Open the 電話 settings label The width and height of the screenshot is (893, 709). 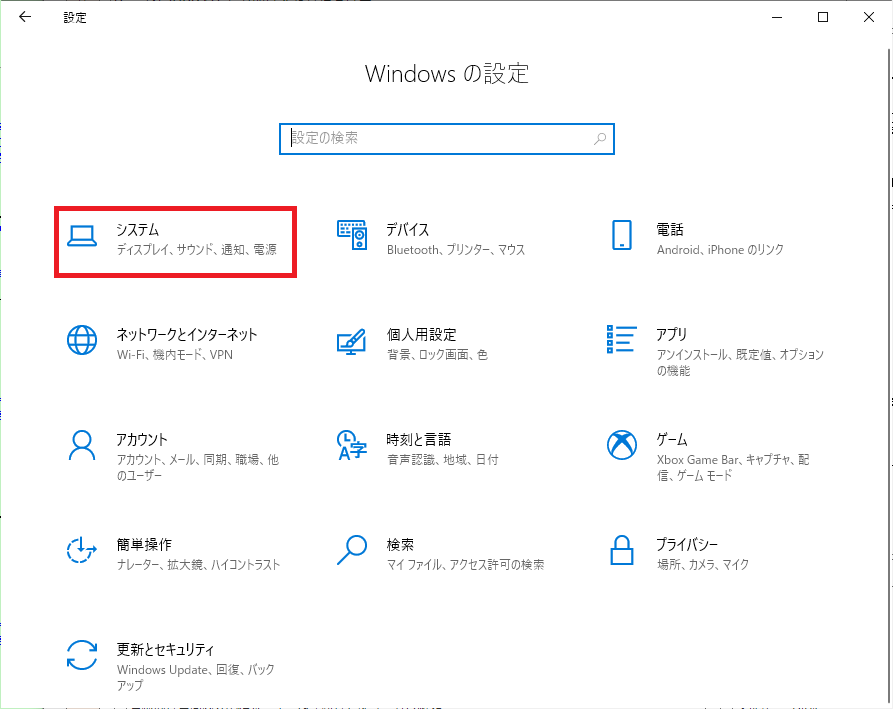pos(670,229)
